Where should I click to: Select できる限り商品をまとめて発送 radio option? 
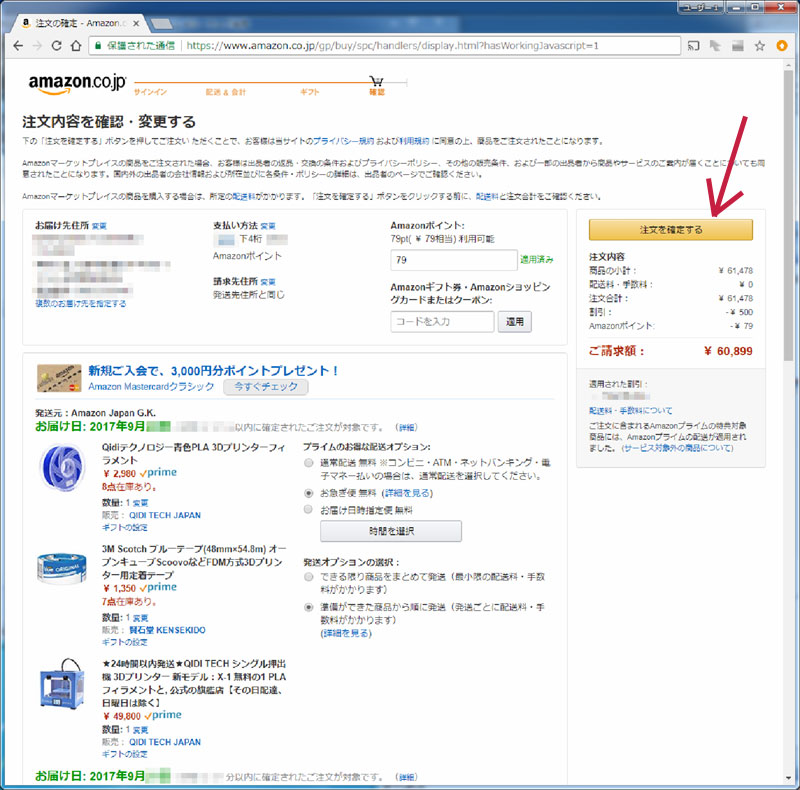click(x=308, y=577)
